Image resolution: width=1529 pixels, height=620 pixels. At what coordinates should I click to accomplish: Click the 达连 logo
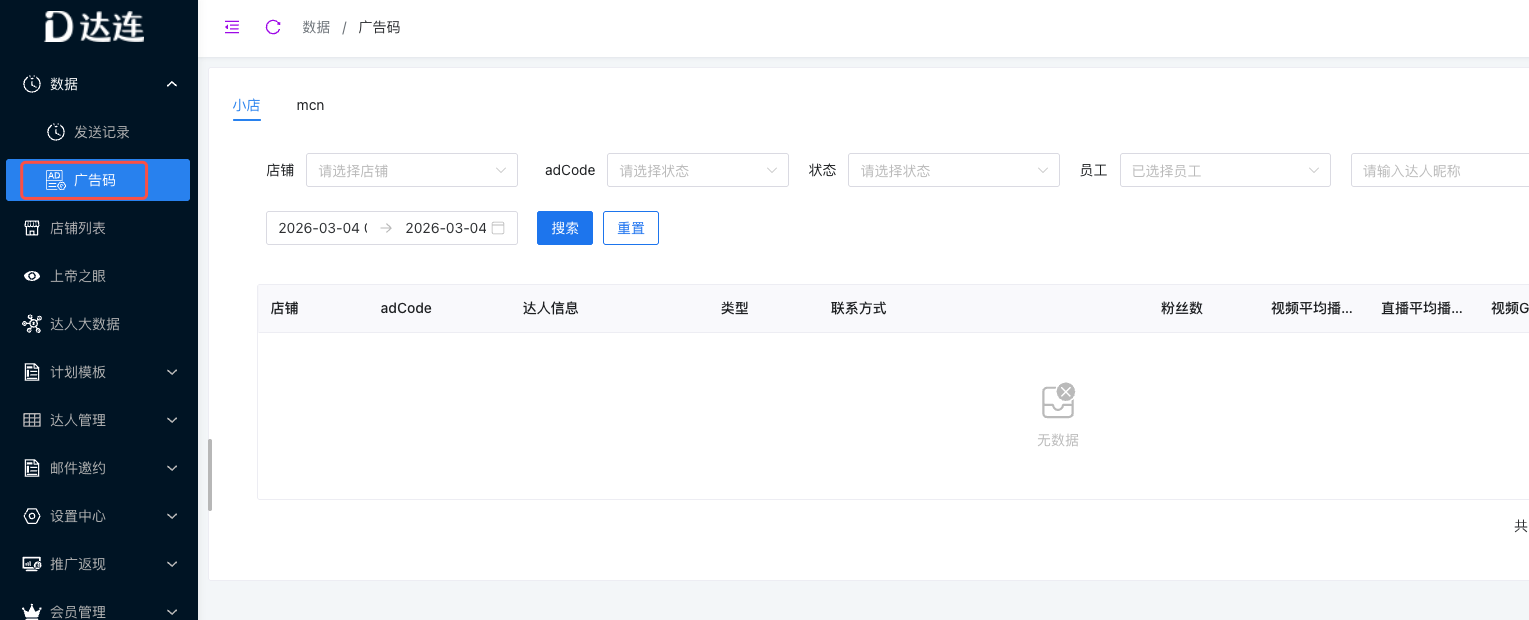(95, 26)
